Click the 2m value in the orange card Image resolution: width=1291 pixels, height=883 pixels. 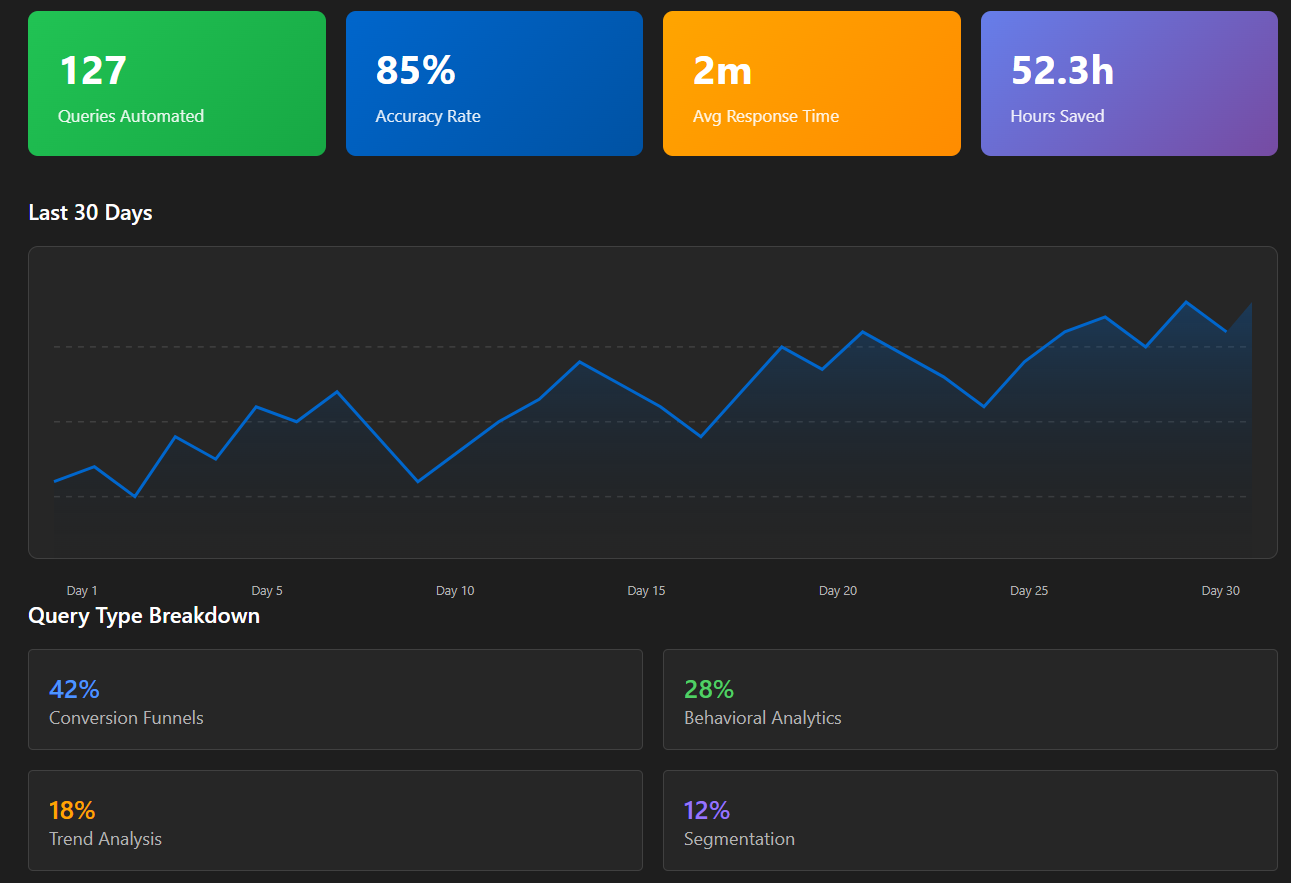pos(722,71)
